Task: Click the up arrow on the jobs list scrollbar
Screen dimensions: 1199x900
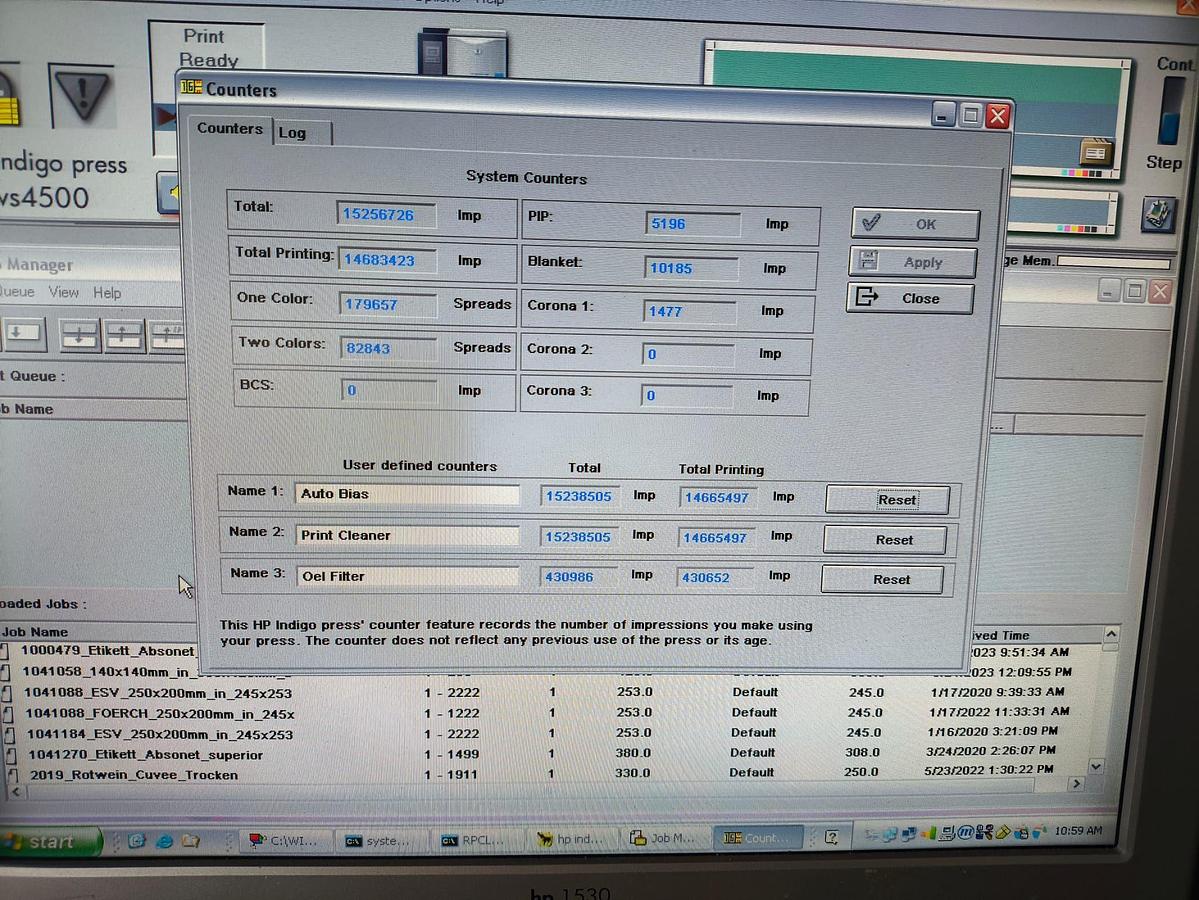Action: coord(1110,632)
